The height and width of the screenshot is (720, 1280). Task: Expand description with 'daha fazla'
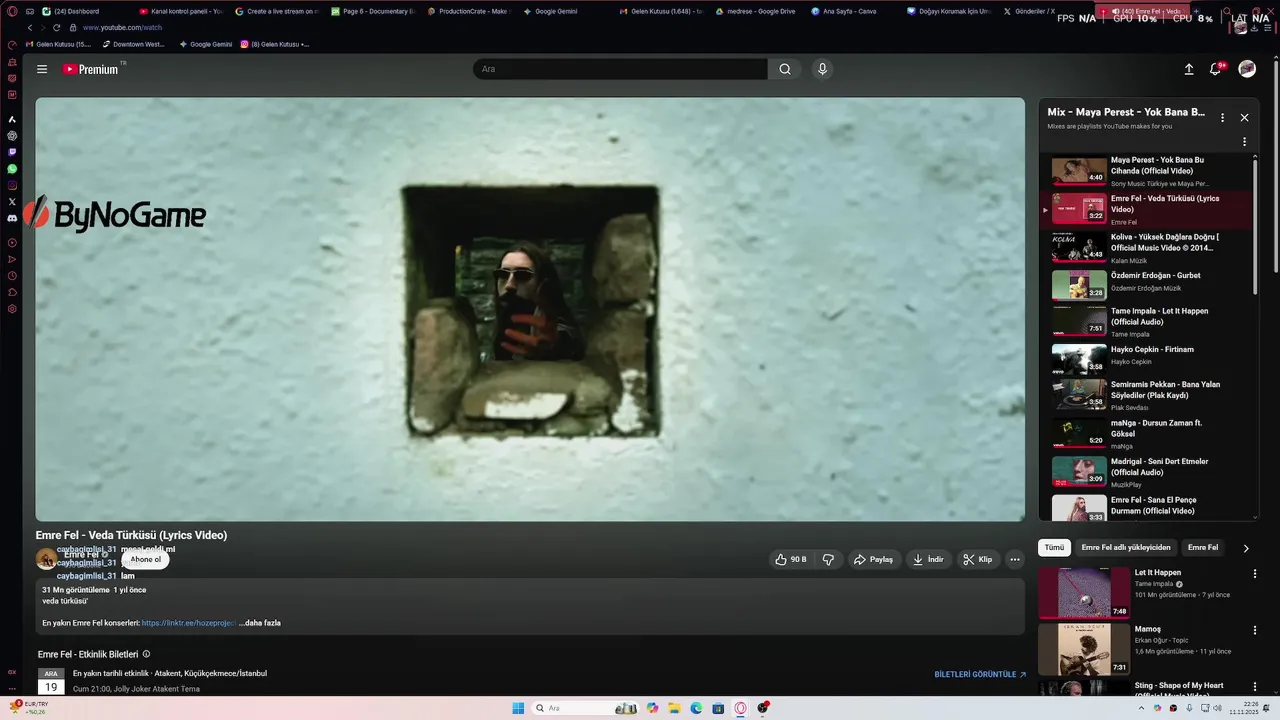click(x=262, y=623)
